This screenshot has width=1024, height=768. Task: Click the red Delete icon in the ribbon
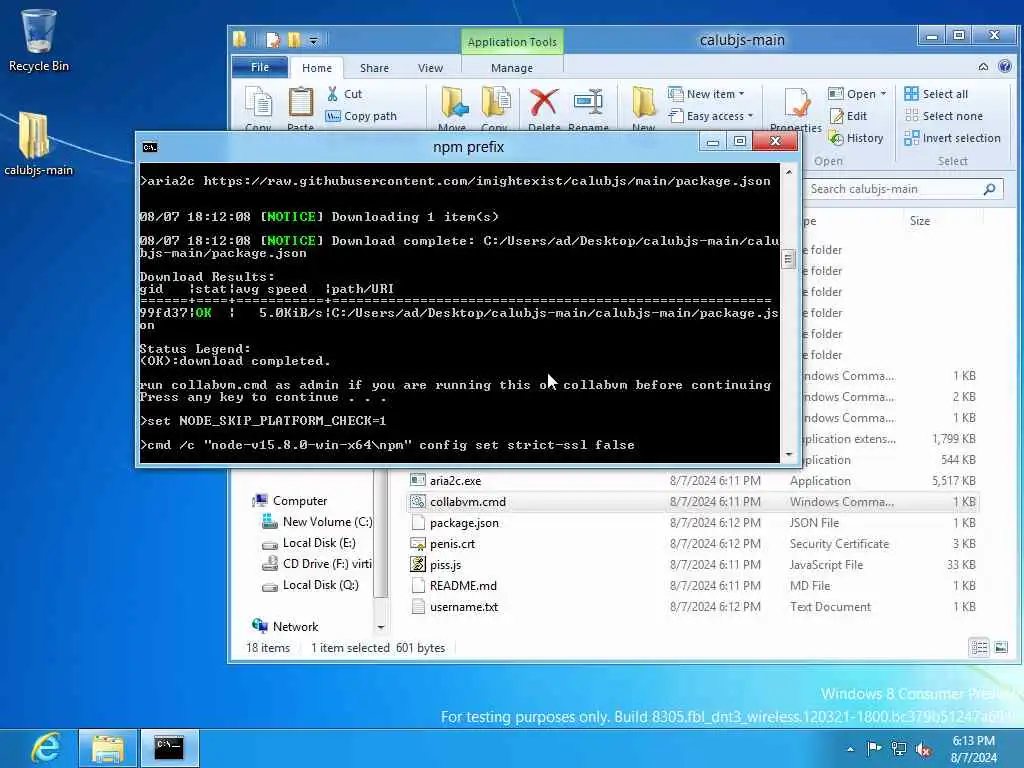point(543,103)
